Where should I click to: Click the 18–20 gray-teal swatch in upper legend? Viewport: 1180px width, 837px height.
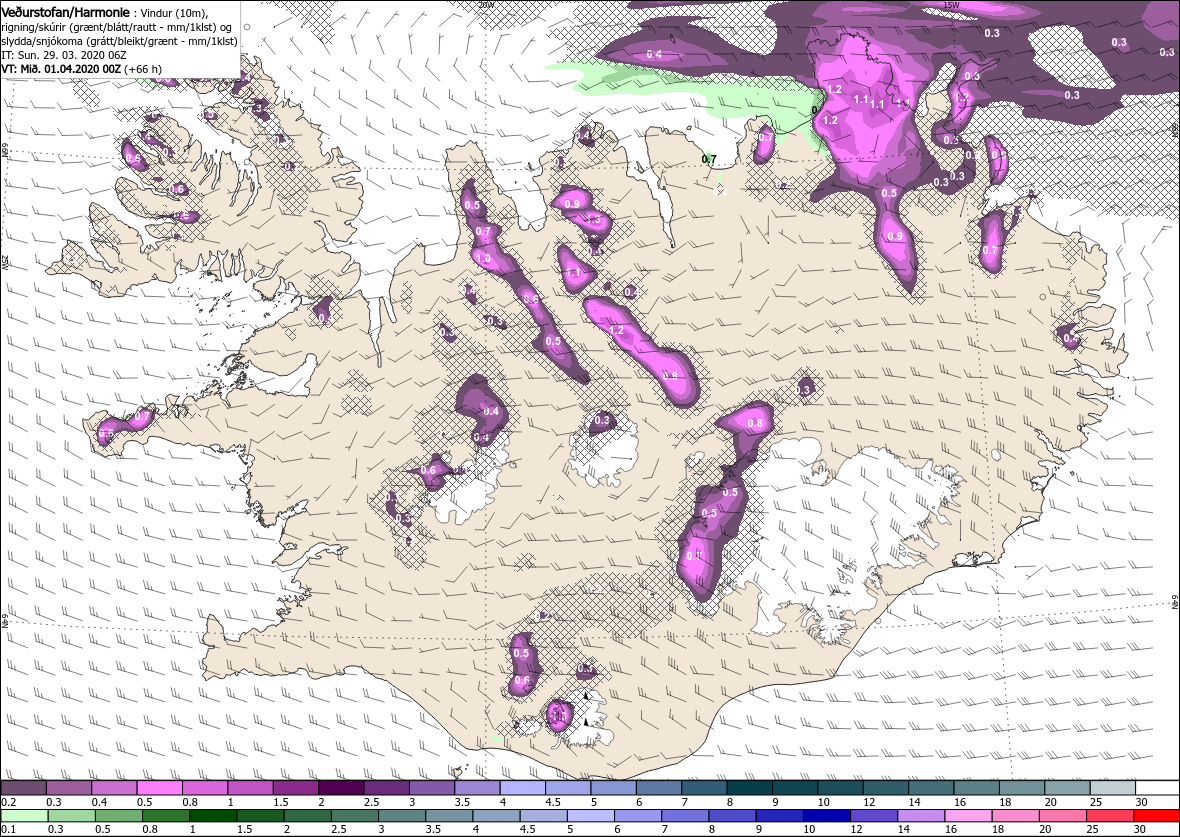[x=1020, y=788]
